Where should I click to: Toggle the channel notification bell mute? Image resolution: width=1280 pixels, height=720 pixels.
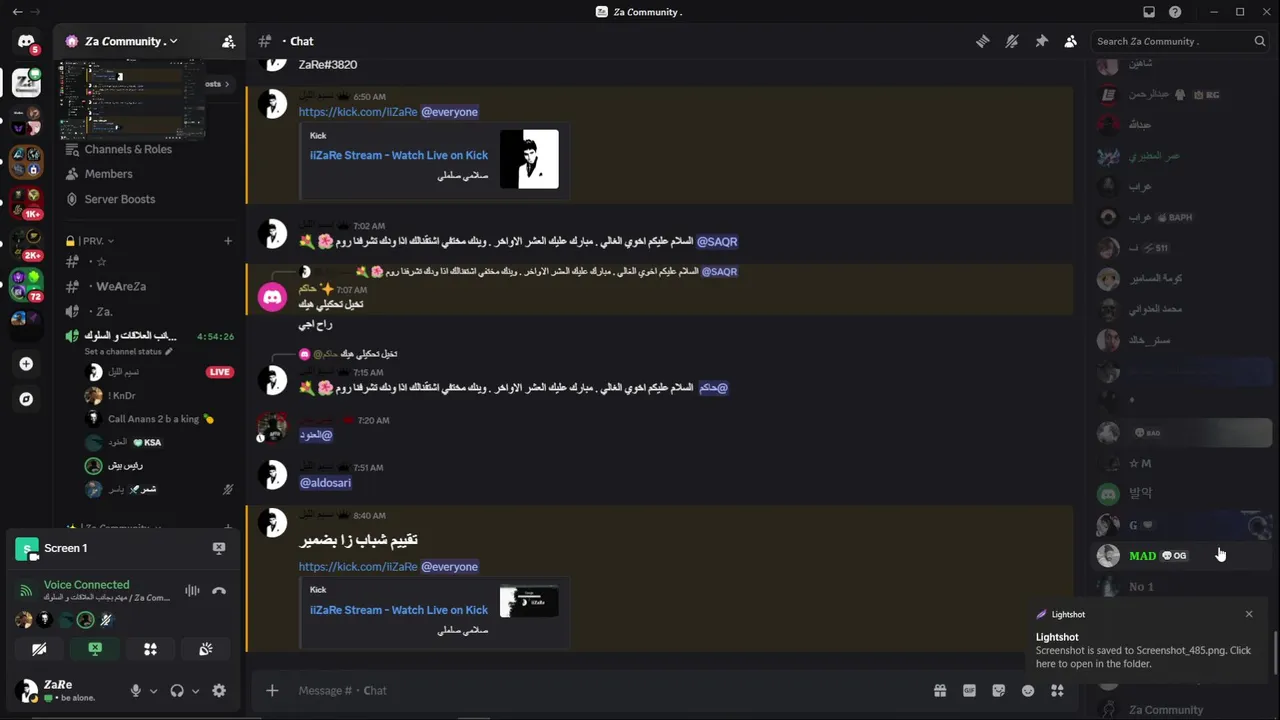coord(1012,41)
